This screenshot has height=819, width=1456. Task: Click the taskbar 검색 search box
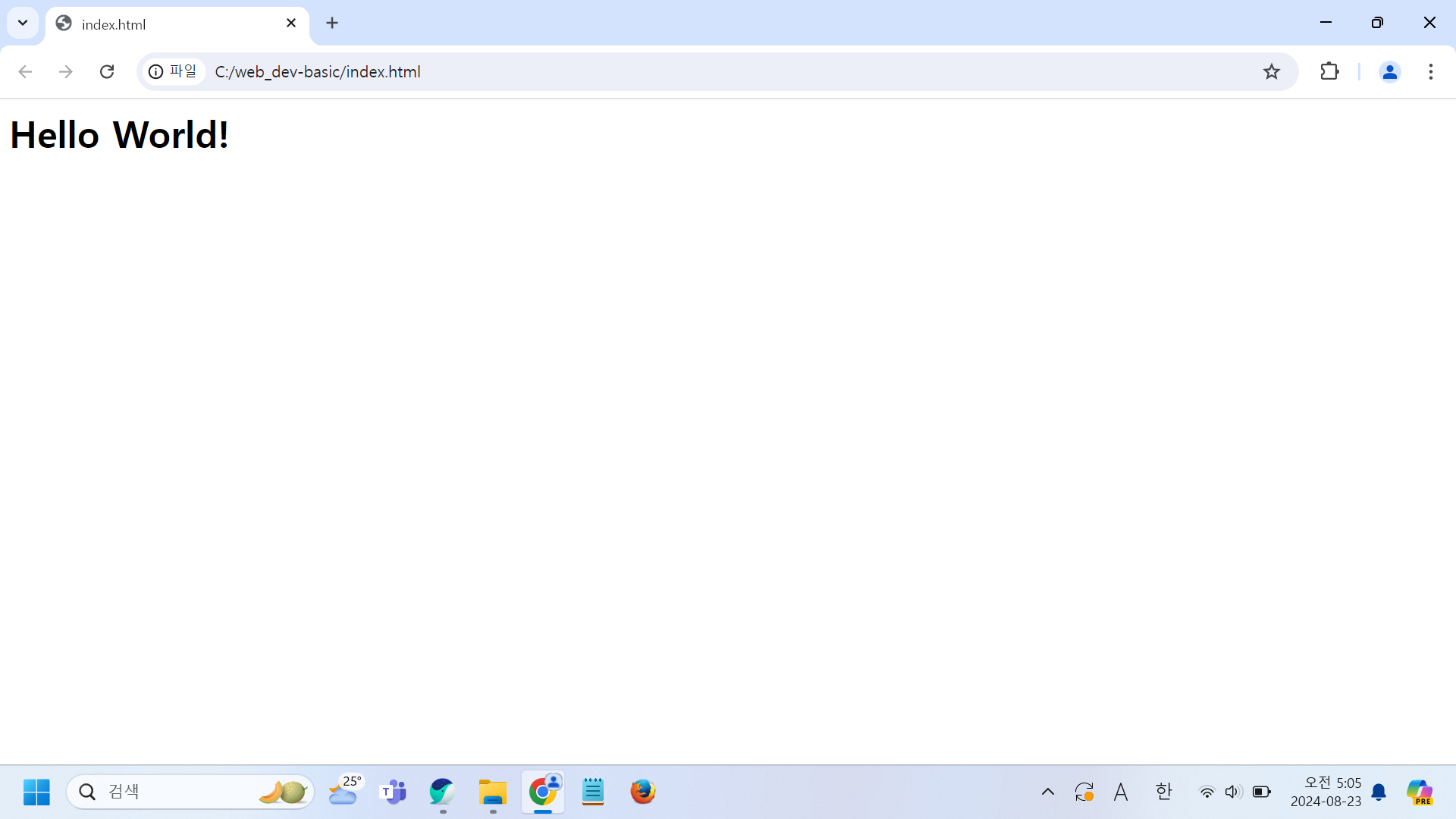pos(190,792)
